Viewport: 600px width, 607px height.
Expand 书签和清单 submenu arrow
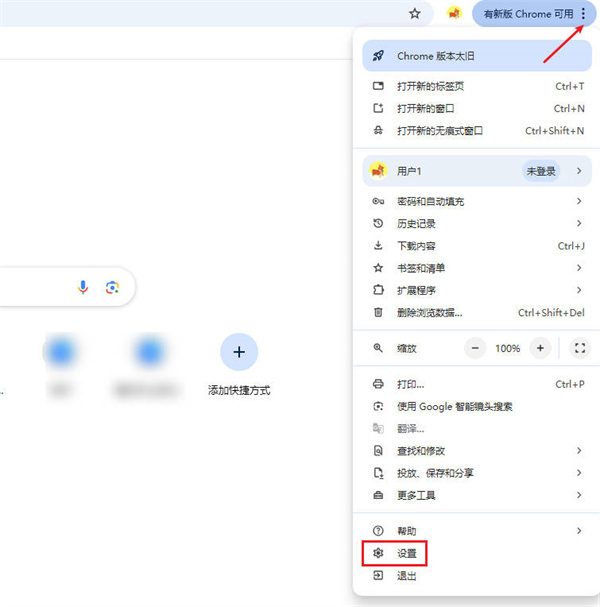pos(579,268)
